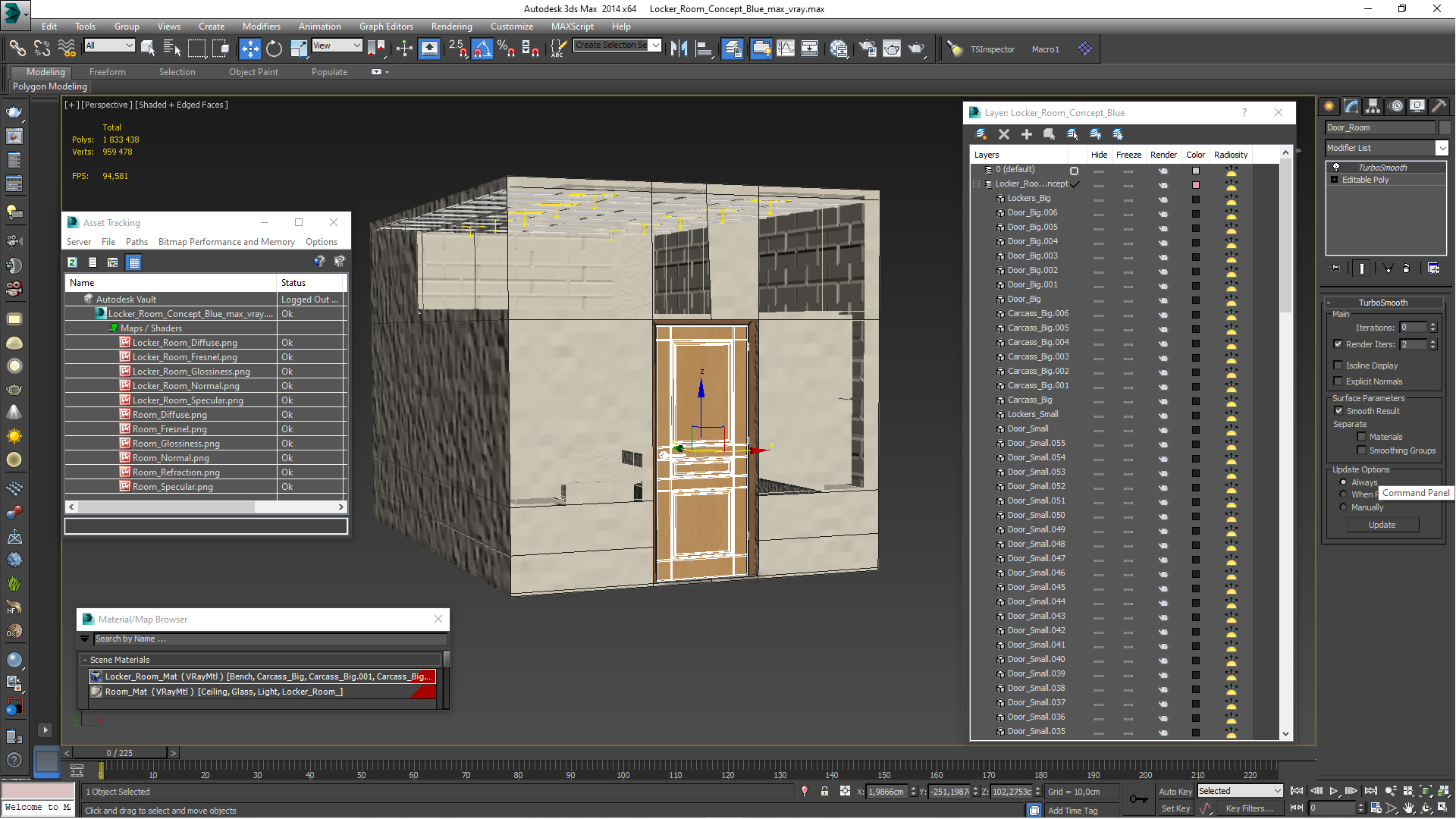
Task: Open the key mode Selected dropdown
Action: click(1239, 791)
